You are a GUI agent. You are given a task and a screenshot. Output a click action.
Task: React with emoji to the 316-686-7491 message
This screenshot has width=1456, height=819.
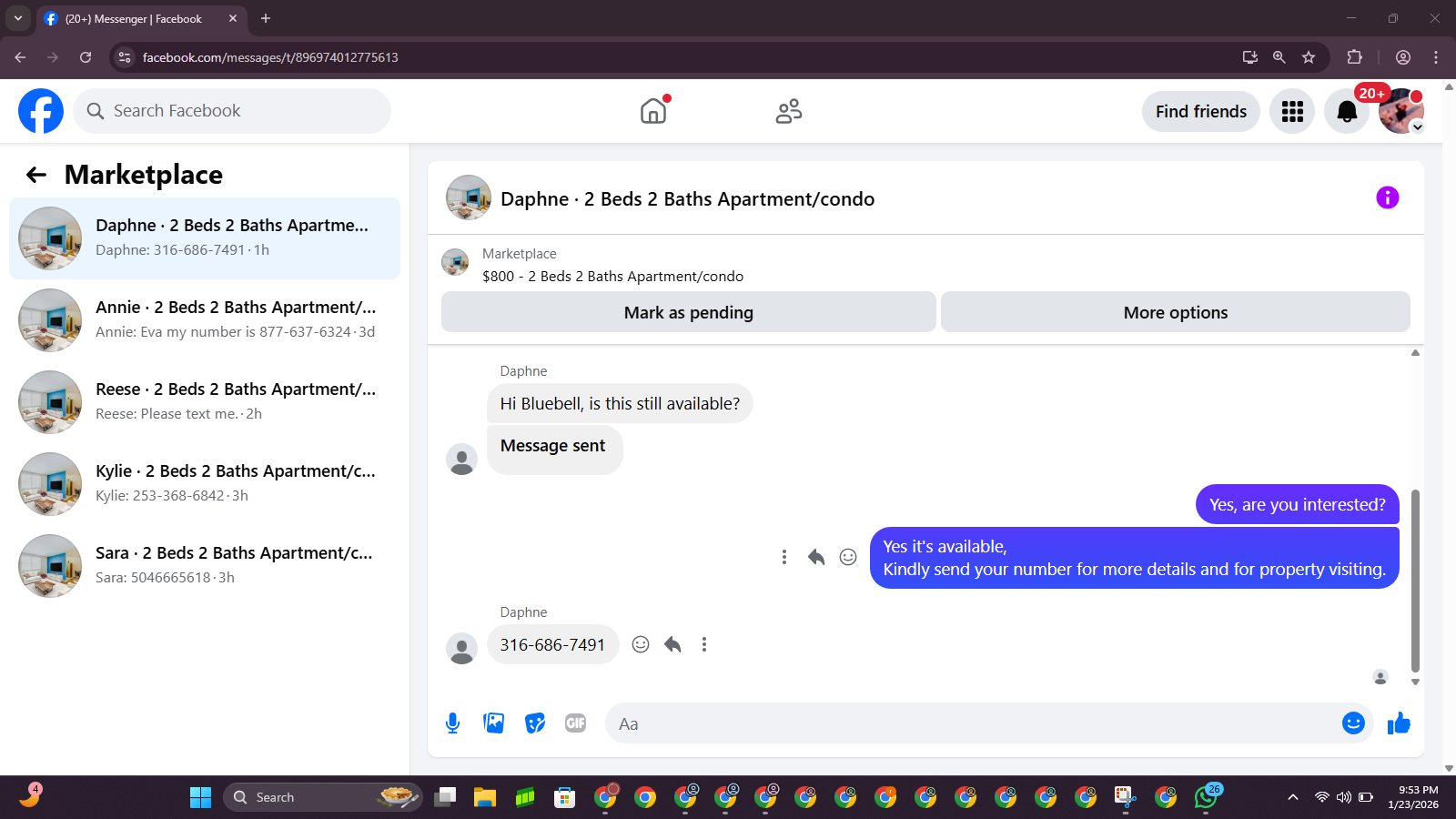coord(641,644)
